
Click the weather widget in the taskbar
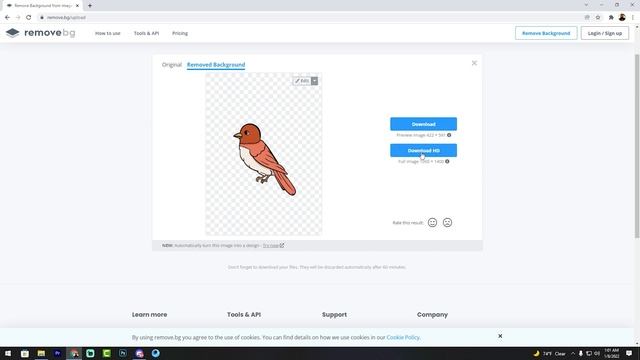[x=549, y=353]
